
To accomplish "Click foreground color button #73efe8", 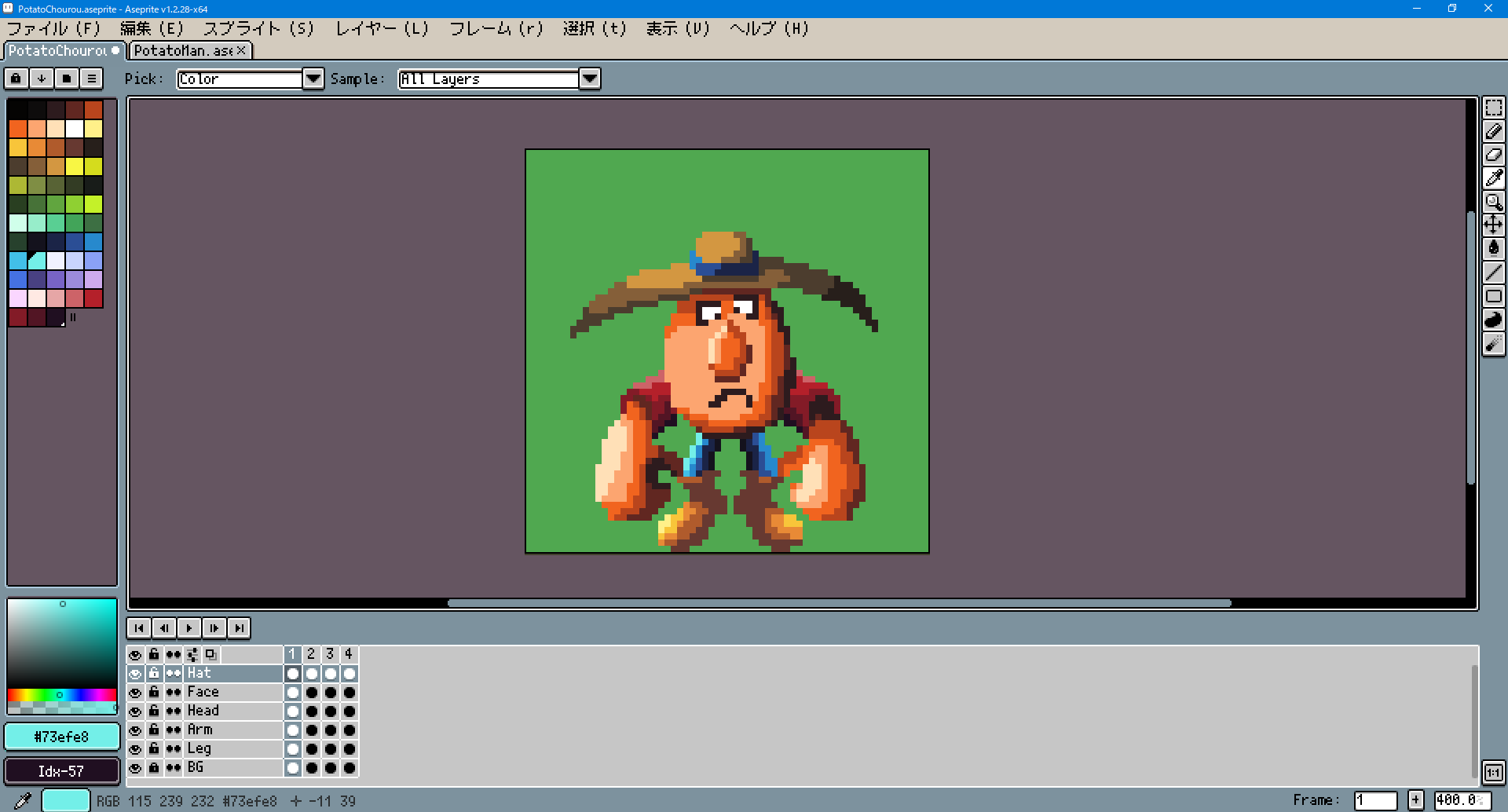I will click(x=61, y=737).
